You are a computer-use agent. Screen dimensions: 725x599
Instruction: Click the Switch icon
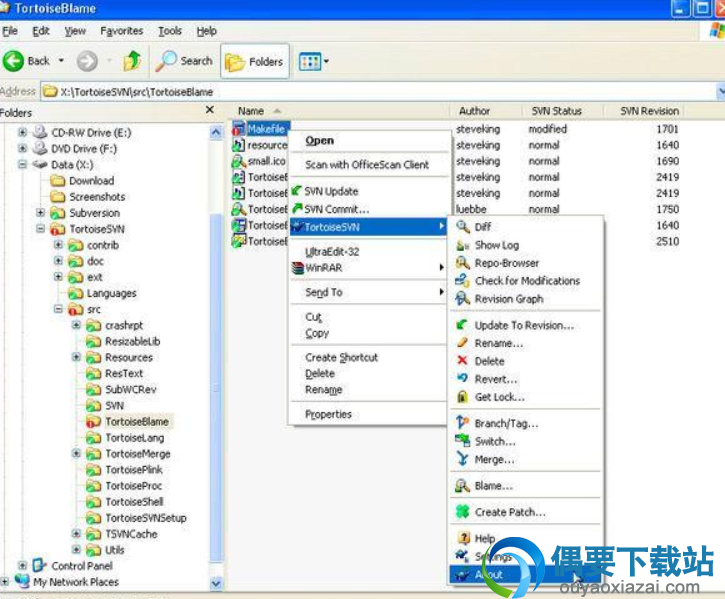(462, 440)
